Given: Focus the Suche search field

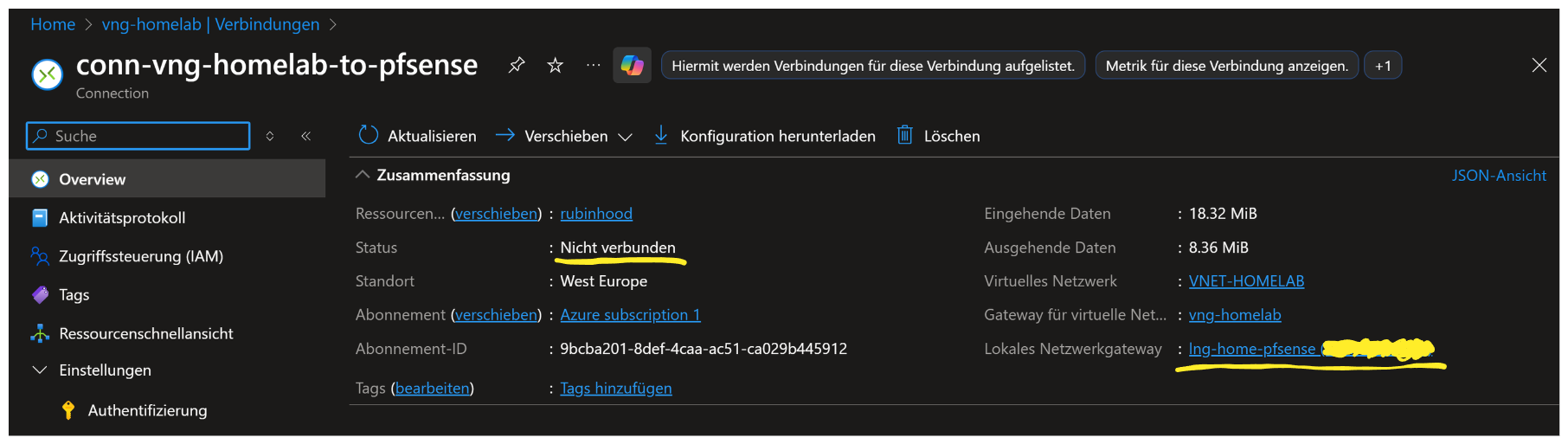Looking at the screenshot, I should point(147,136).
